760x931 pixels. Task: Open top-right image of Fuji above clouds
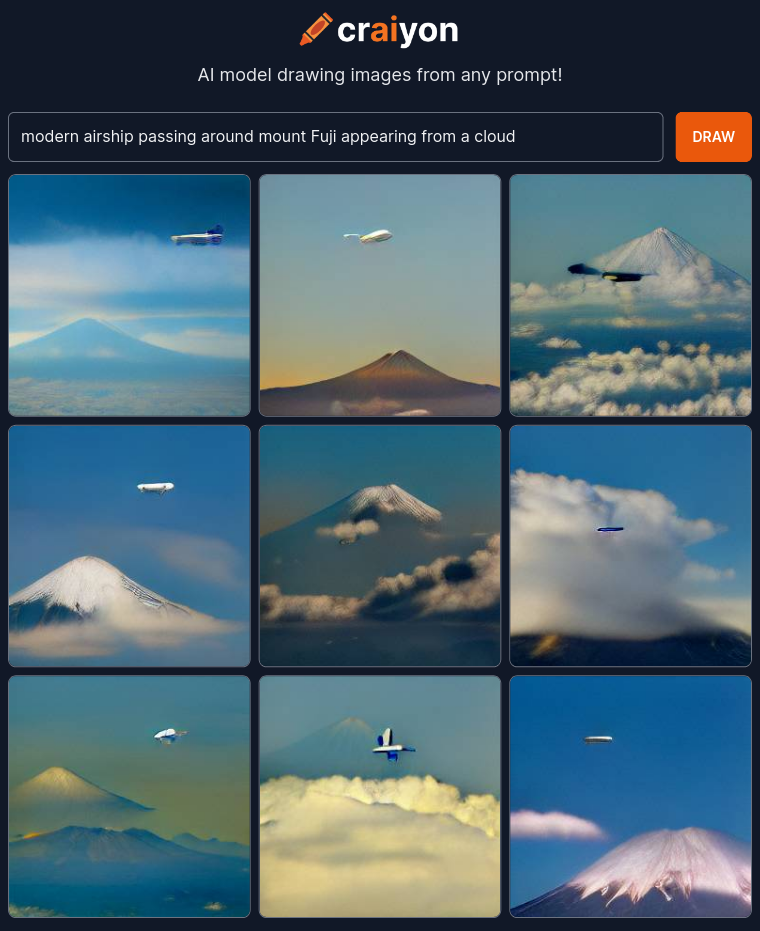tap(631, 295)
